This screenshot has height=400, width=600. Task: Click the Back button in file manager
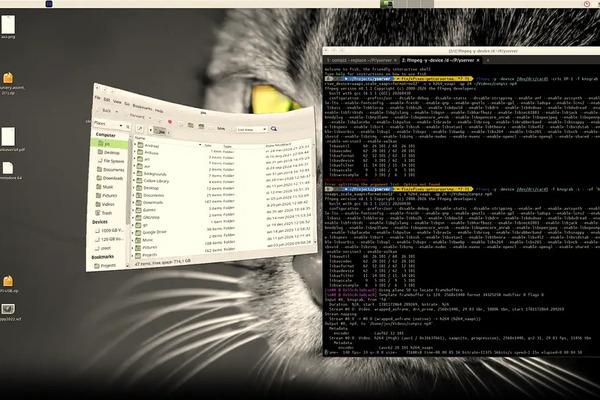pyautogui.click(x=104, y=110)
